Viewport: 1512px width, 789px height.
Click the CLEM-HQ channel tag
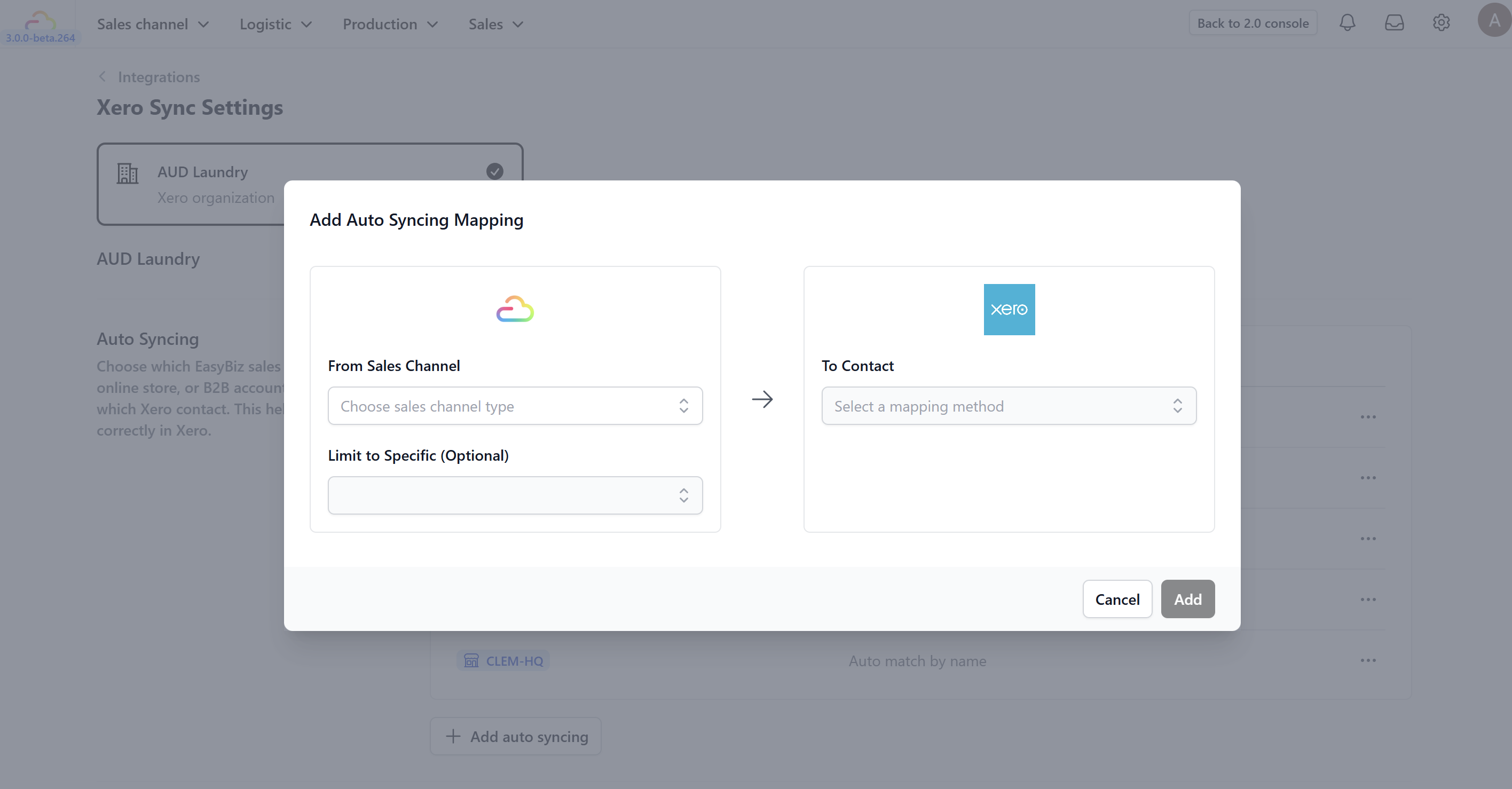click(x=503, y=660)
